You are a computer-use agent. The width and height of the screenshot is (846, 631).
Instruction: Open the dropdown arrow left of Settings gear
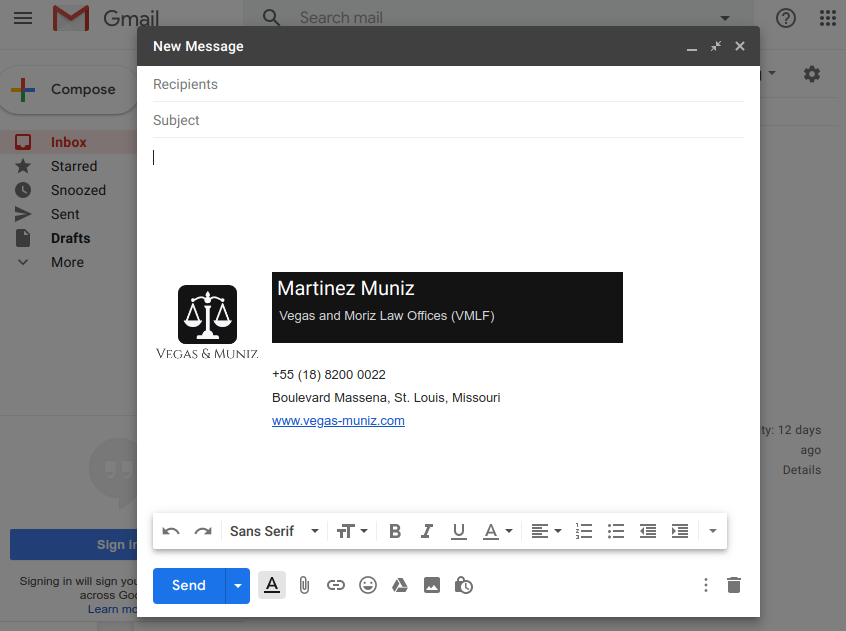(772, 73)
